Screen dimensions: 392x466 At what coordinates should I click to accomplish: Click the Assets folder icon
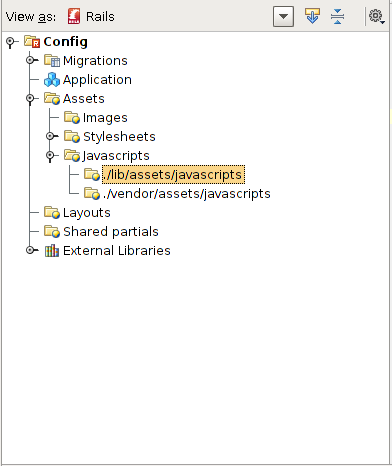(x=52, y=99)
